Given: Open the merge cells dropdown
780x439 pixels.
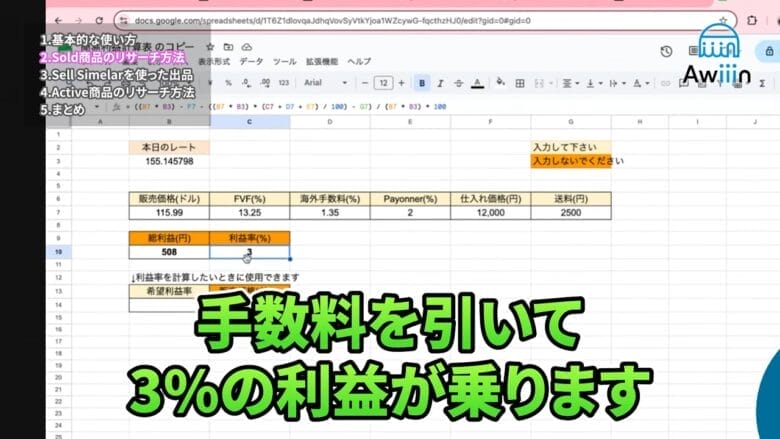Looking at the screenshot, I should [542, 83].
